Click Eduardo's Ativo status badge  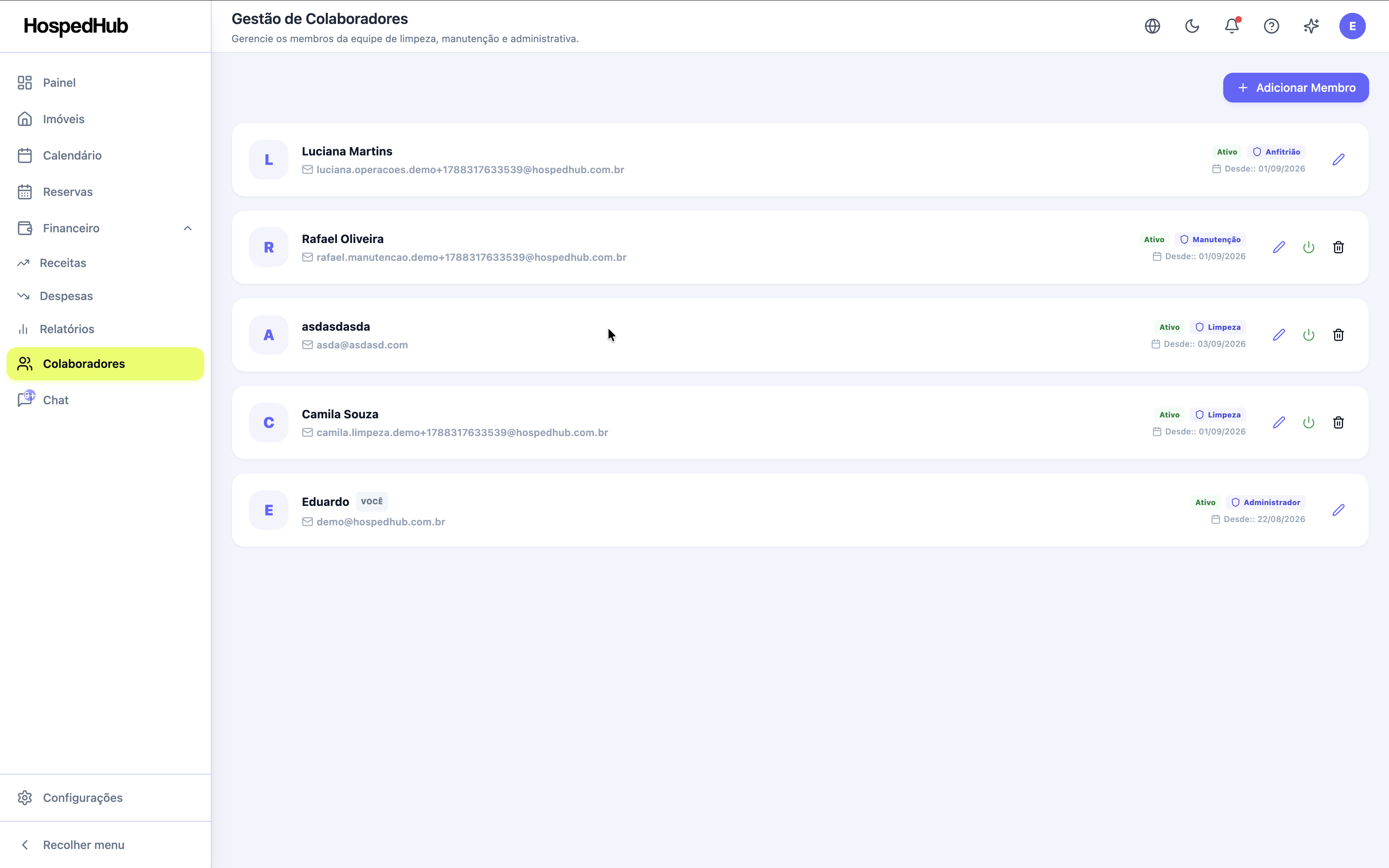1205,502
